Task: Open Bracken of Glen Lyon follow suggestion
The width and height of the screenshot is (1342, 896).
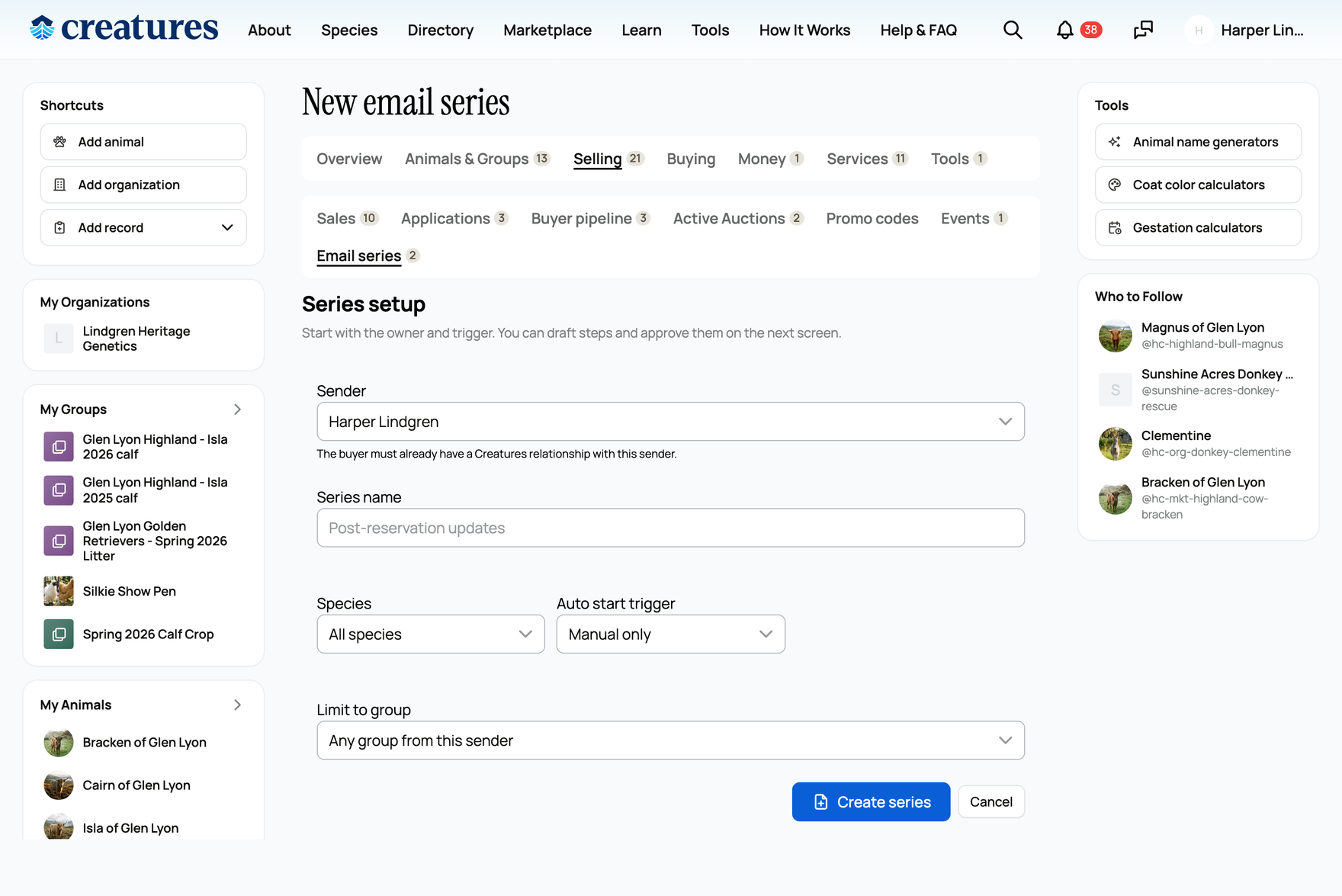Action: (x=1202, y=482)
